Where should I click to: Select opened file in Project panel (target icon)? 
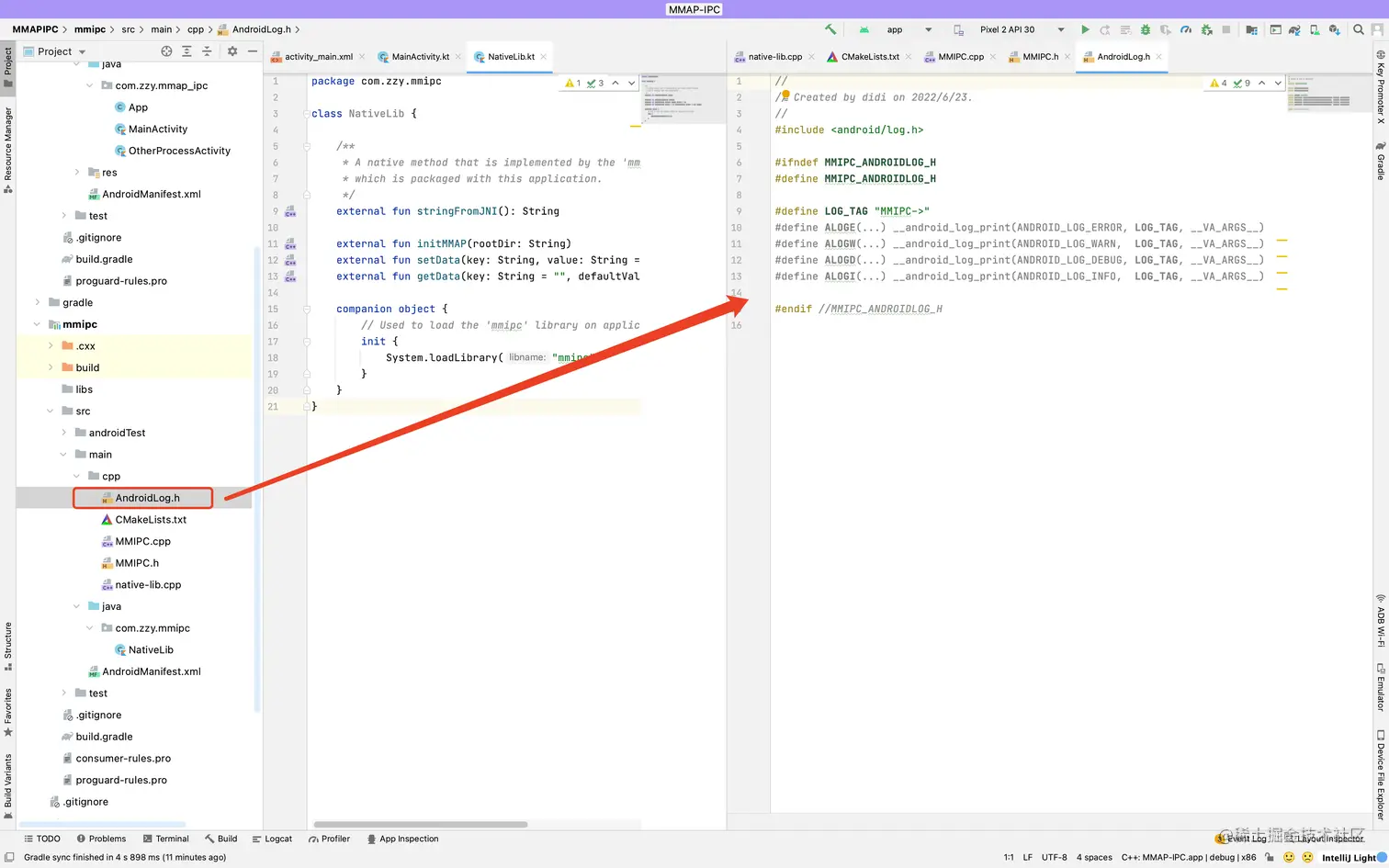tap(166, 51)
